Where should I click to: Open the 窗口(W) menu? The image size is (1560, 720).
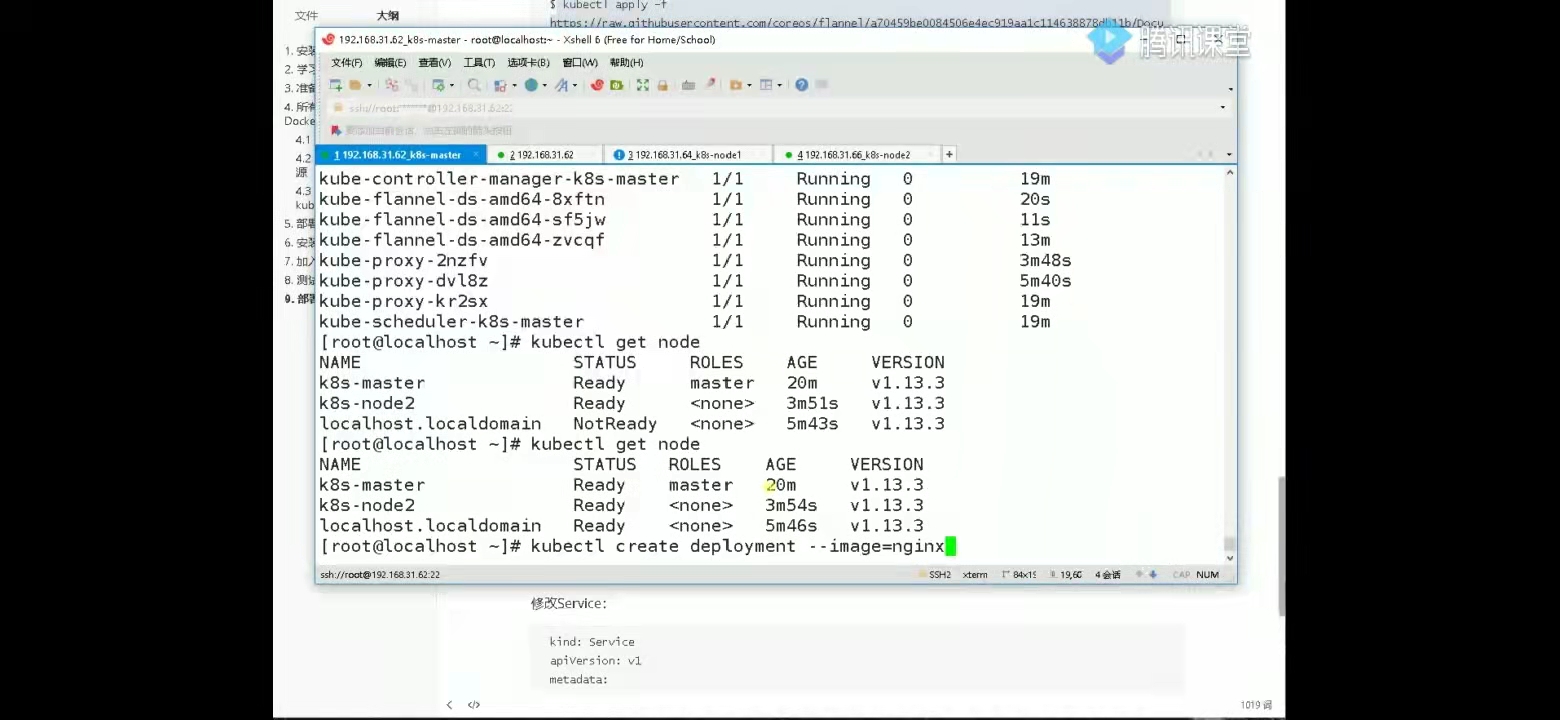point(580,63)
